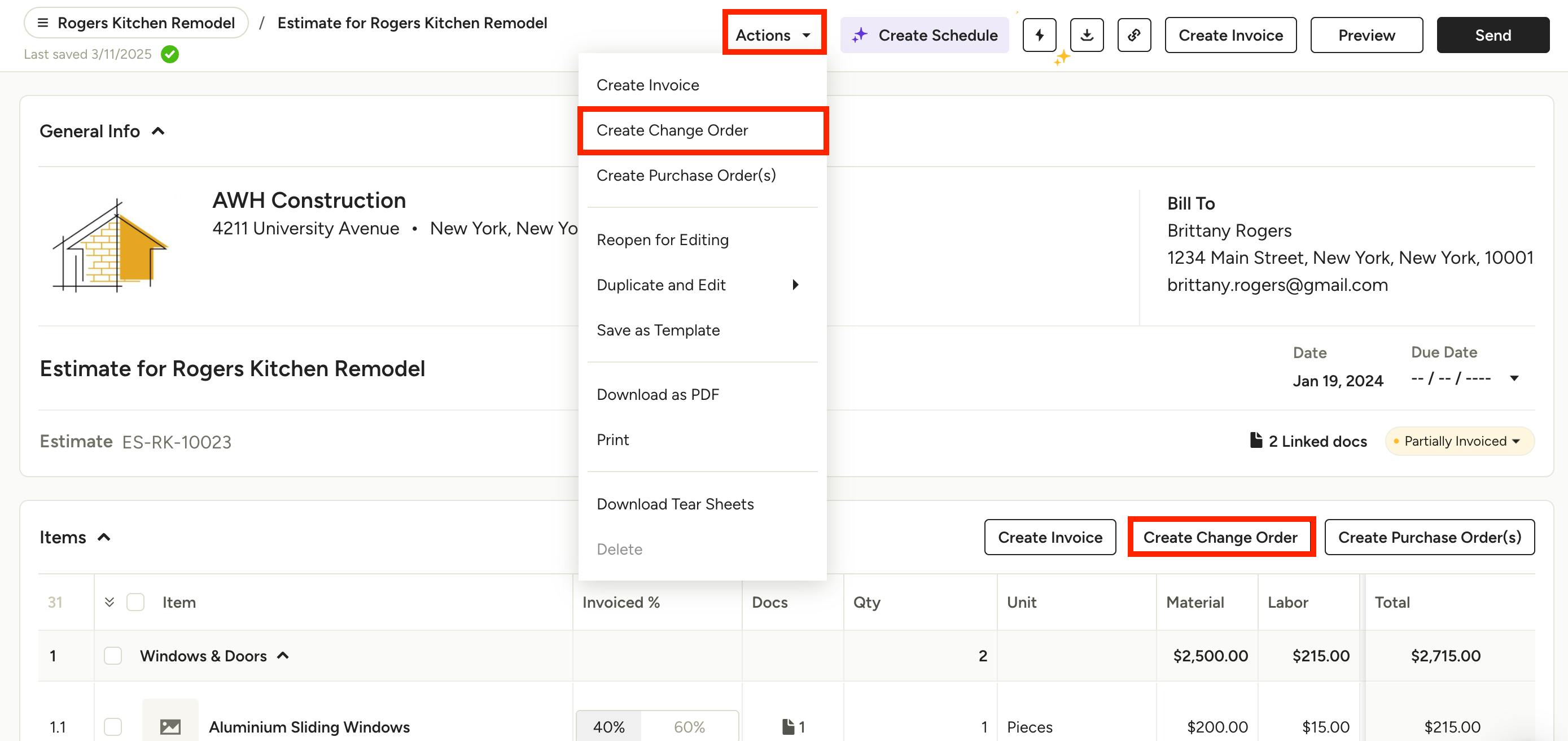Click the 40% invoiced progress bar
The width and height of the screenshot is (1568, 741).
coord(608,726)
